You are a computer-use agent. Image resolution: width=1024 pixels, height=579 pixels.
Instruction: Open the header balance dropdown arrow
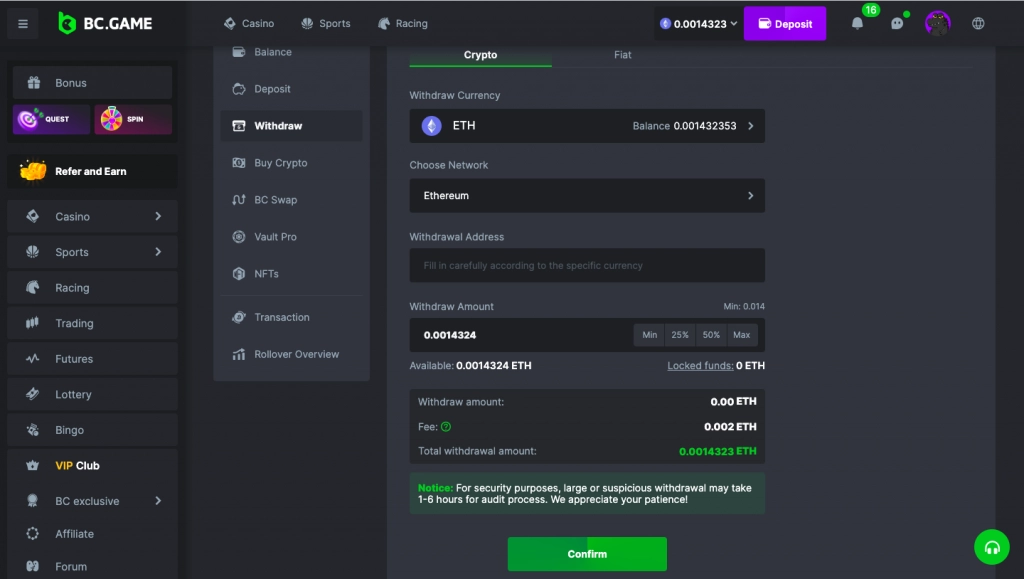tap(734, 23)
